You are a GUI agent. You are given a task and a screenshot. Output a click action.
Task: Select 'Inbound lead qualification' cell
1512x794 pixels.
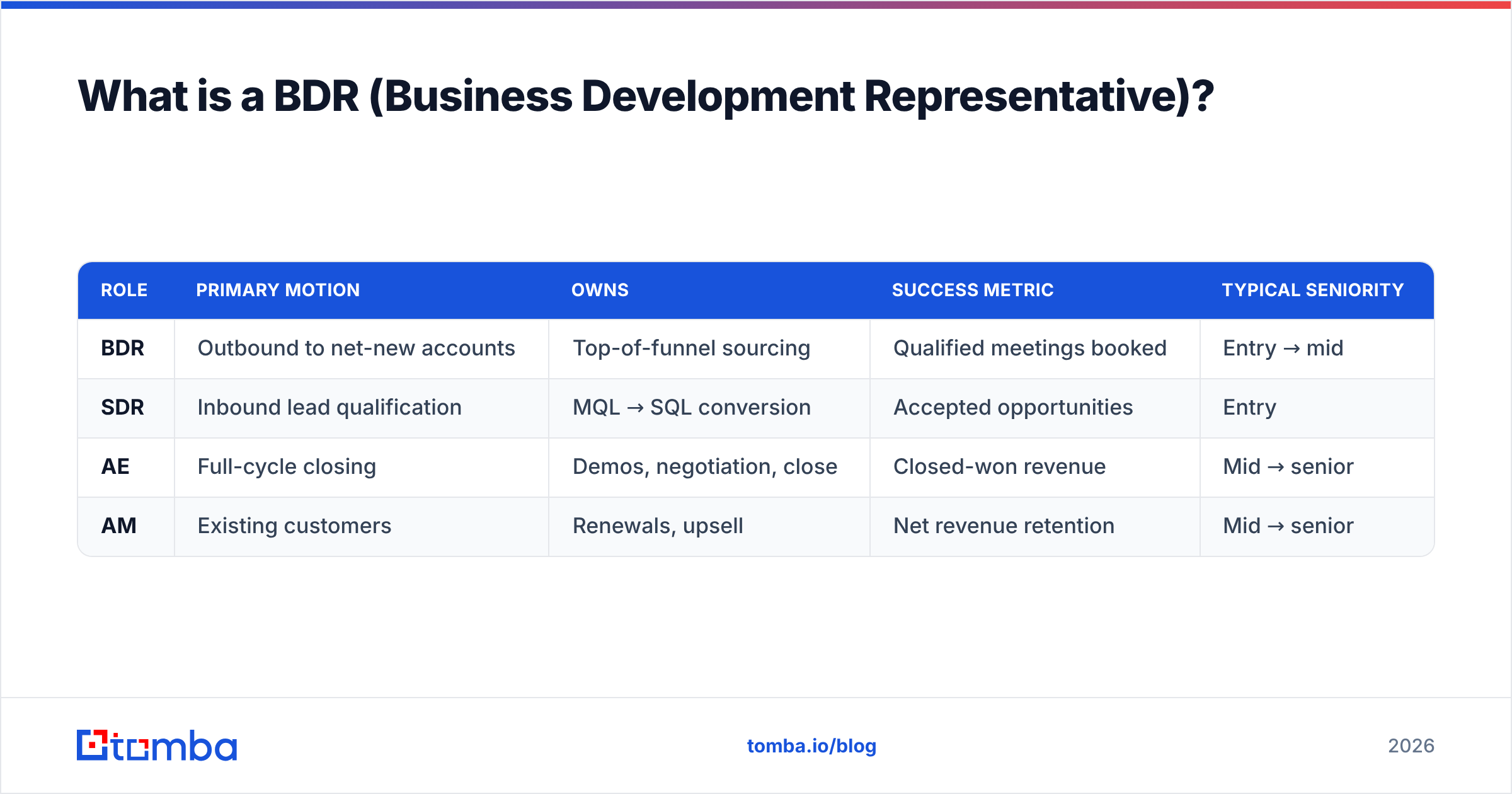tap(362, 408)
